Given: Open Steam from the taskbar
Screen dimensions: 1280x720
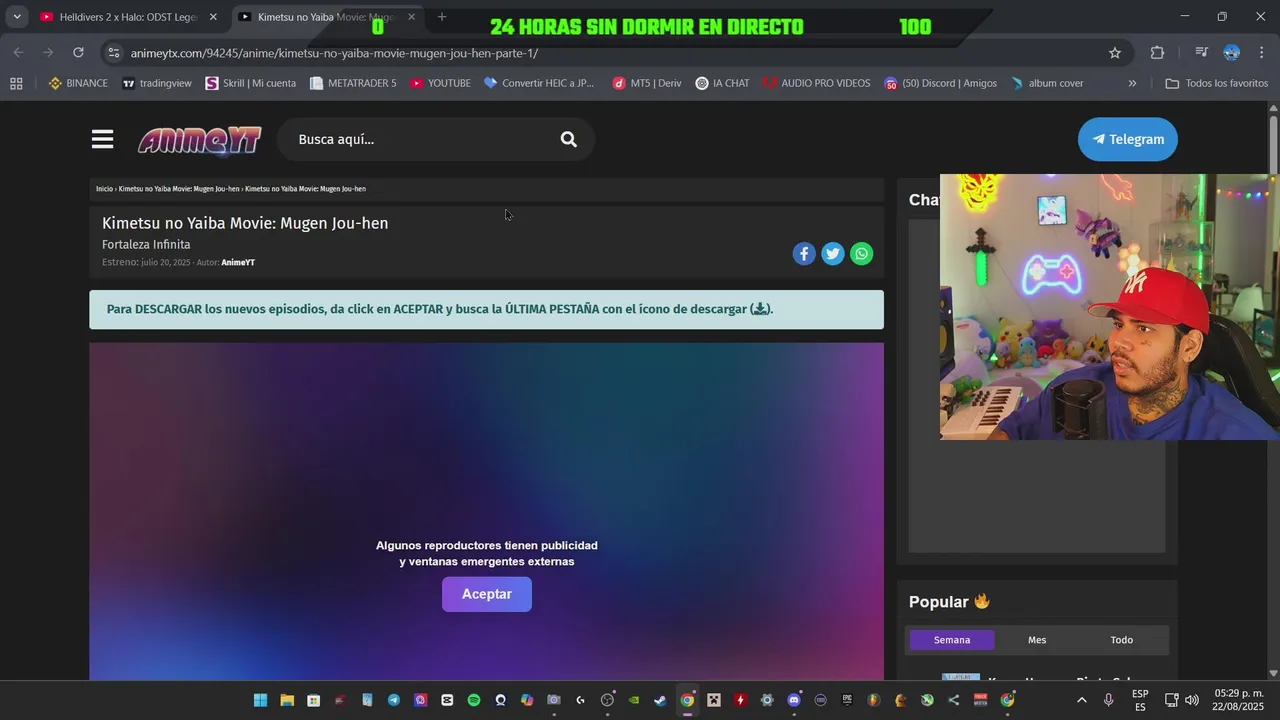Looking at the screenshot, I should (660, 700).
